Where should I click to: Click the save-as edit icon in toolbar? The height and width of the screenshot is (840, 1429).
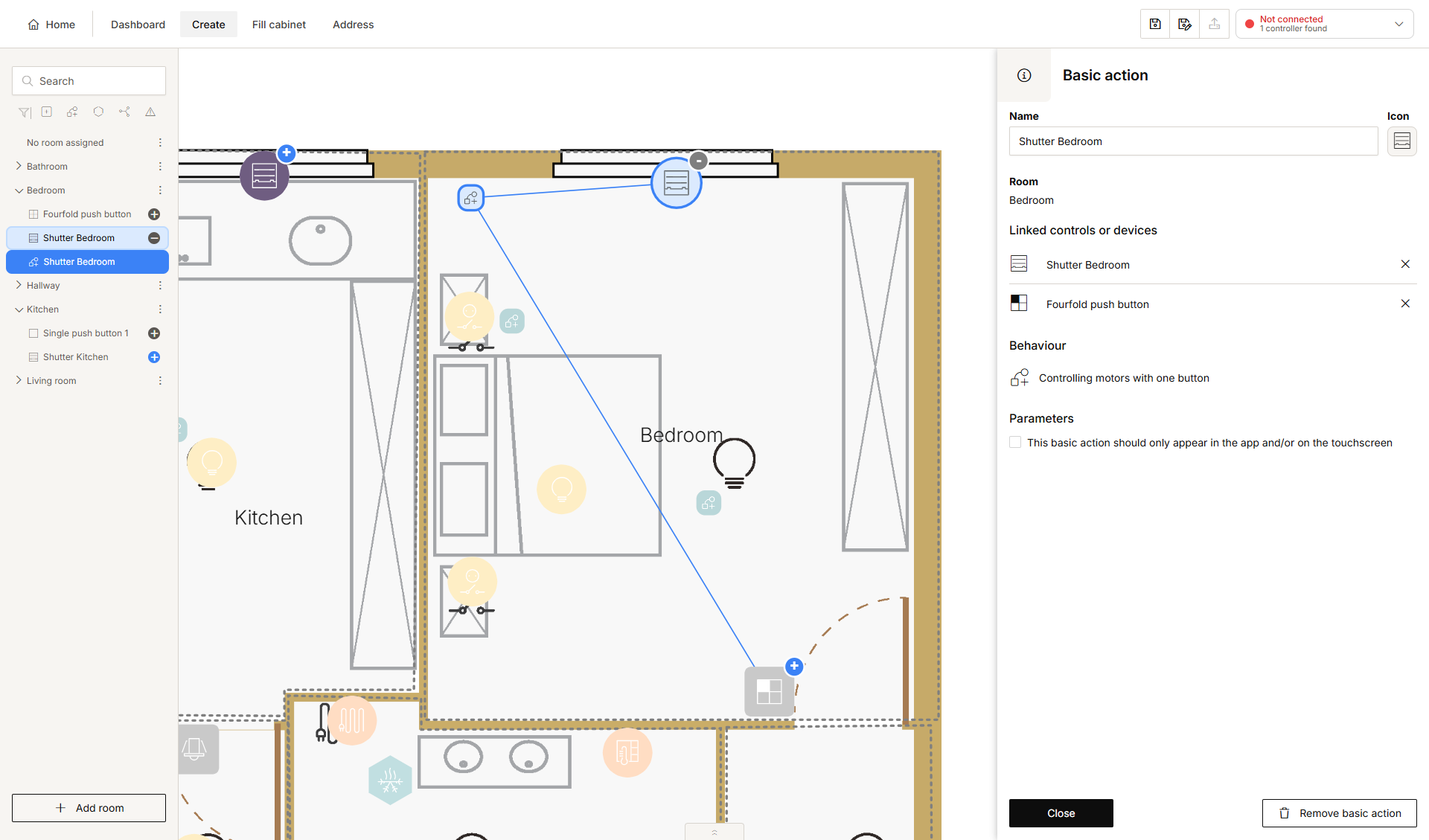coord(1185,24)
